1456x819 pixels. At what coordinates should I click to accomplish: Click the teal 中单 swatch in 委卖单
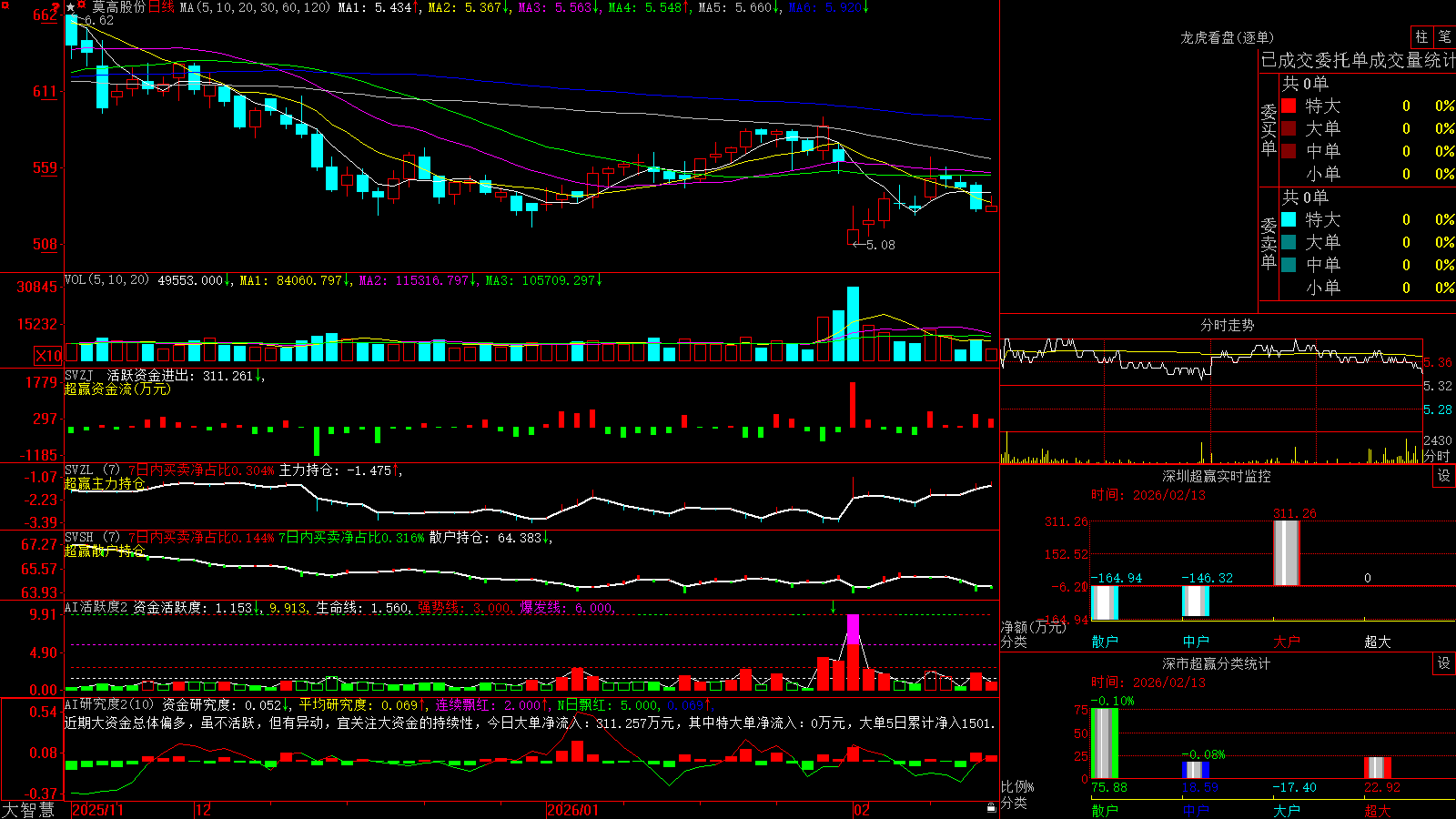point(1289,265)
